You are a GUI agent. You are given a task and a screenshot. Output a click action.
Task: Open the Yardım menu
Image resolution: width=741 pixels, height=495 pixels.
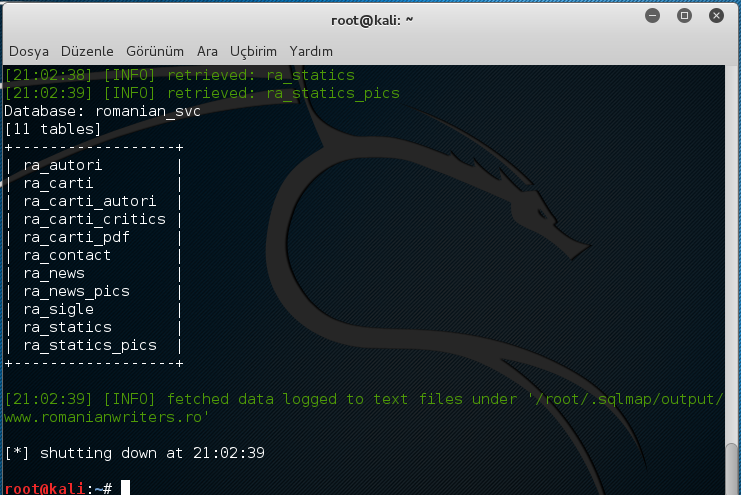pos(311,51)
